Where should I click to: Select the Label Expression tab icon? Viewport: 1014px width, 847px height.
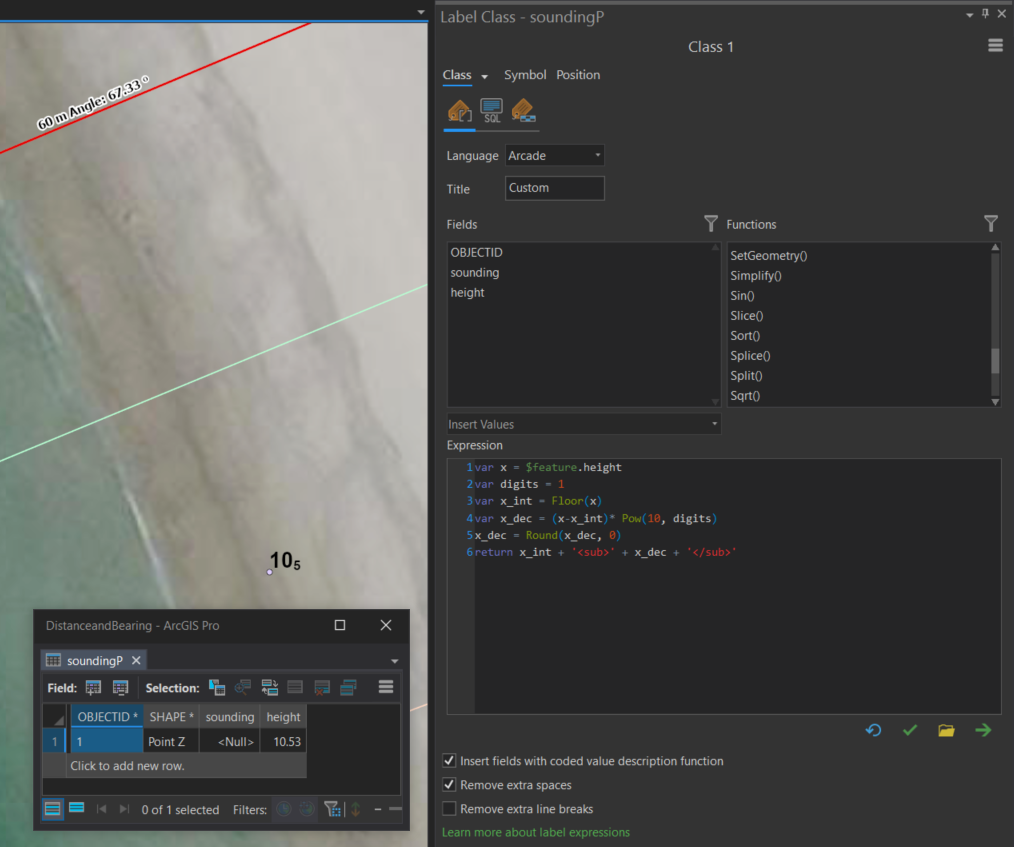[459, 112]
